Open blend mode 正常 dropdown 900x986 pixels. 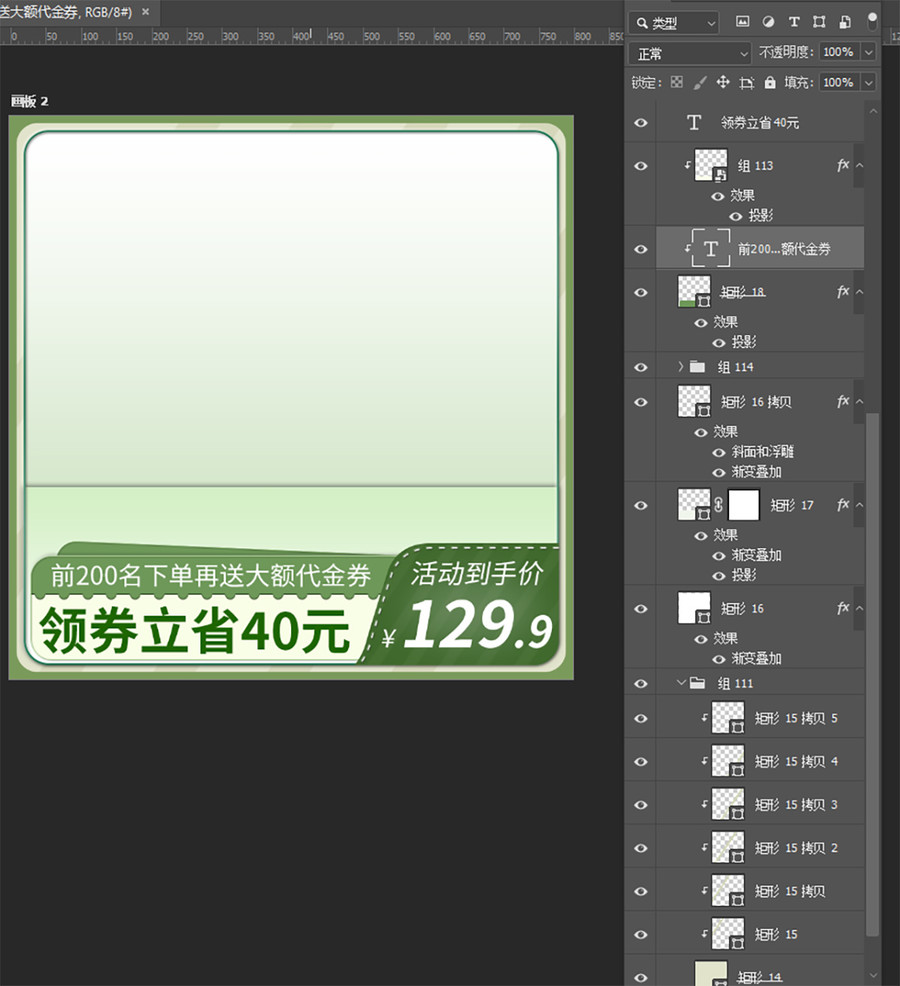tap(690, 53)
